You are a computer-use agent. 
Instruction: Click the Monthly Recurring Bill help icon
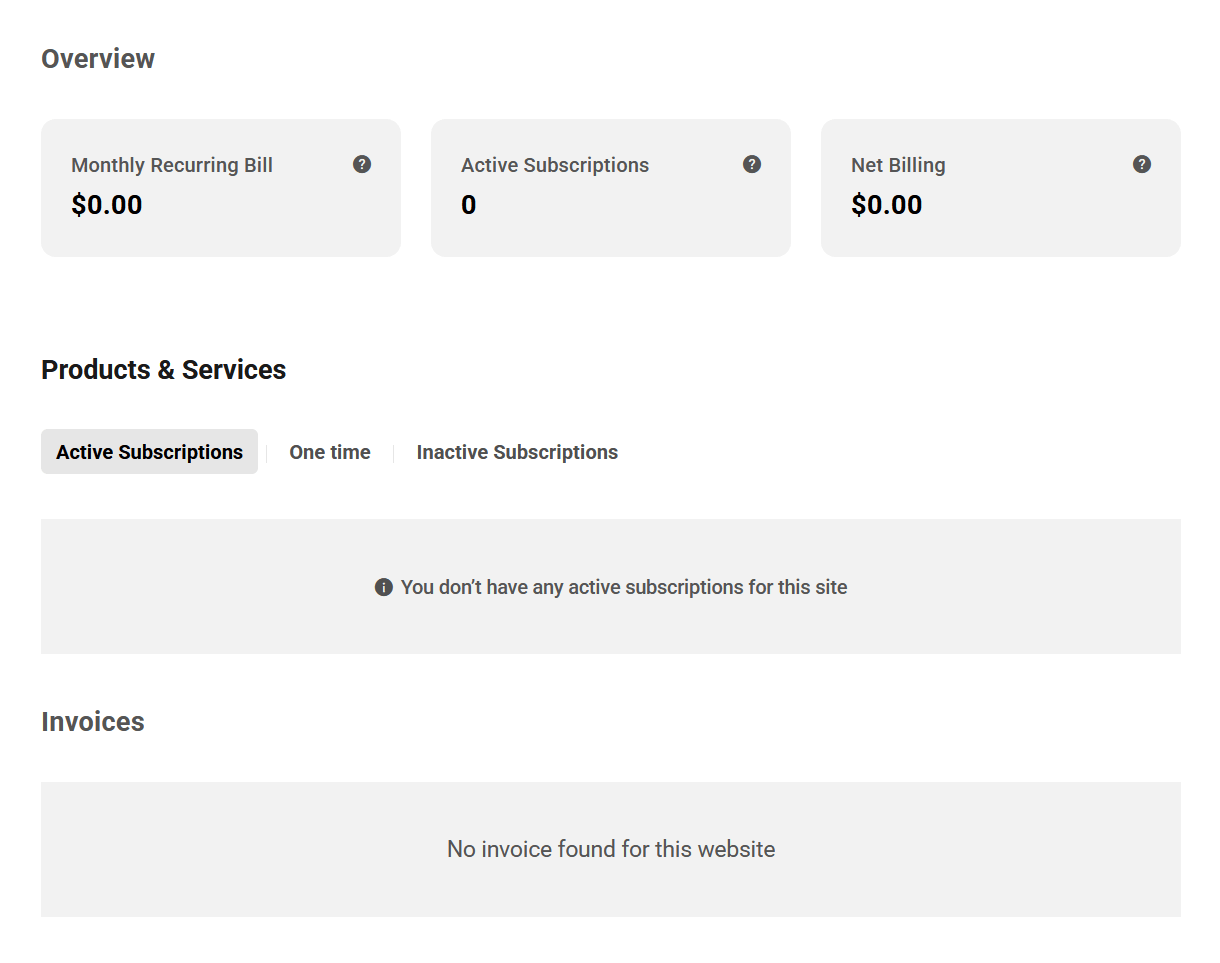[362, 164]
